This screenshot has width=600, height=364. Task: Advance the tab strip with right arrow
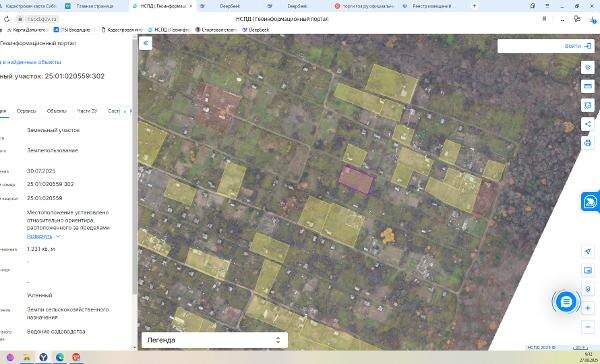[x=131, y=111]
